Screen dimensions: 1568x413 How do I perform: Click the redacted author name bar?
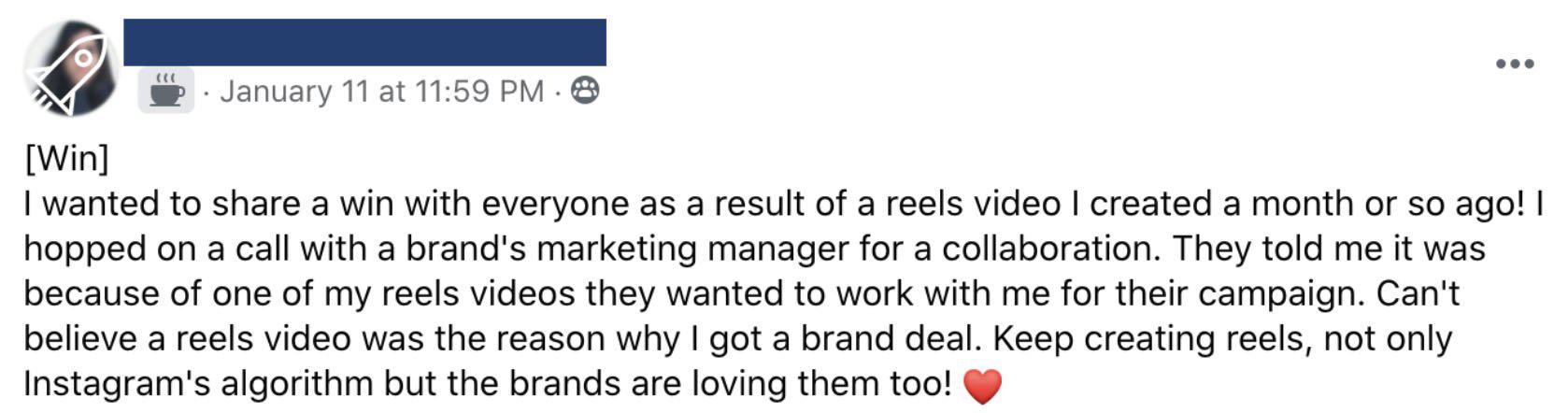pyautogui.click(x=364, y=42)
